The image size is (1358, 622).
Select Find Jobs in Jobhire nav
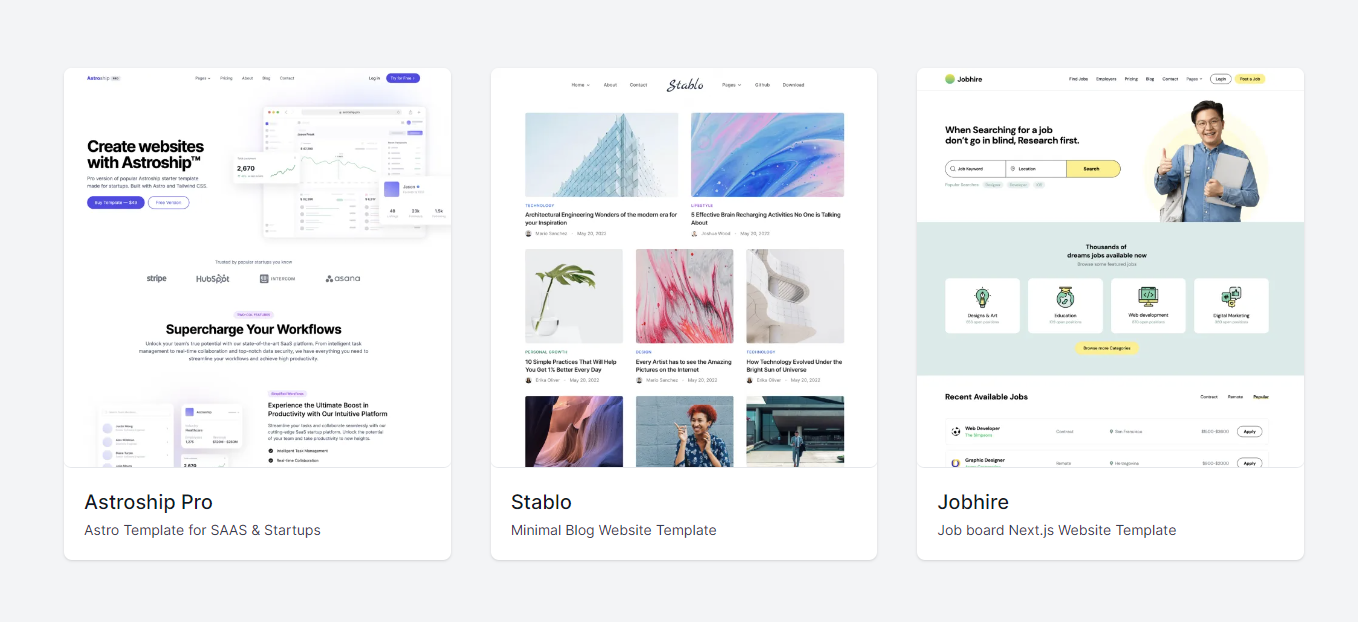1078,78
